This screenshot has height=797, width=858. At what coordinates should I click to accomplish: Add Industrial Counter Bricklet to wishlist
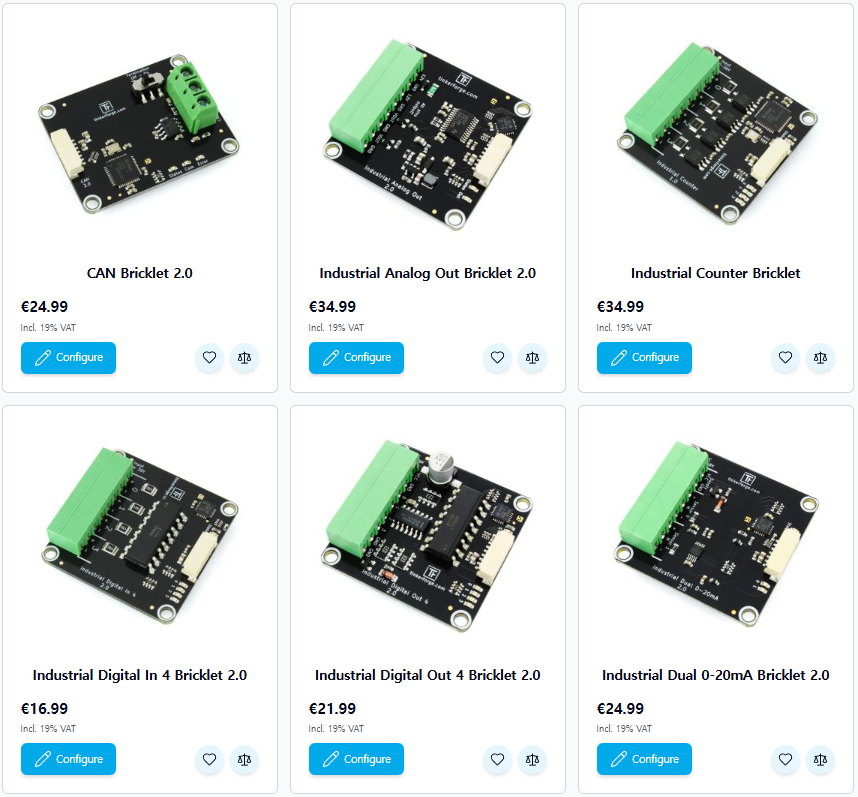pyautogui.click(x=785, y=358)
